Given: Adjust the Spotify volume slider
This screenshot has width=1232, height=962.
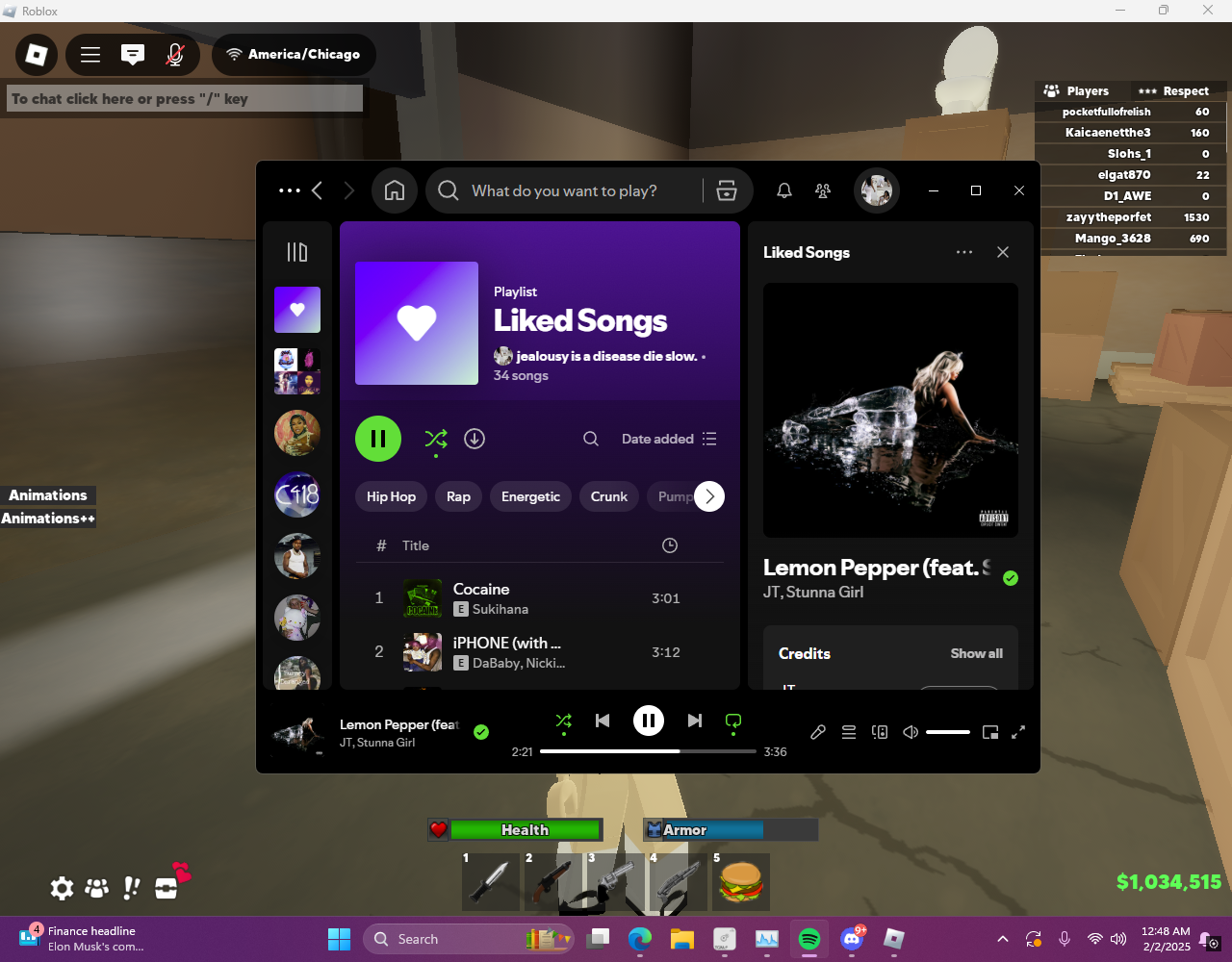Looking at the screenshot, I should (948, 732).
